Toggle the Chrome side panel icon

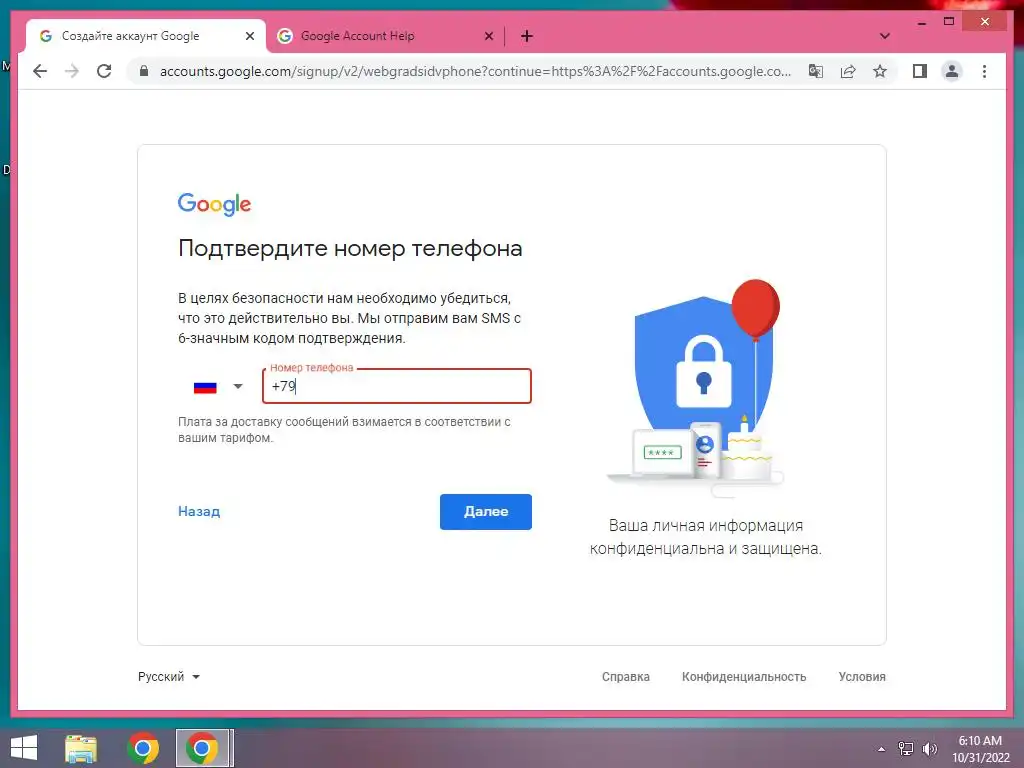pos(920,71)
